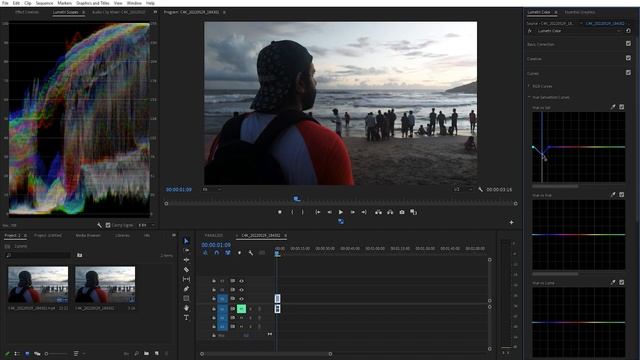Toggle Linked Selection in timeline
Screen dimensions: 640x360
(228, 253)
